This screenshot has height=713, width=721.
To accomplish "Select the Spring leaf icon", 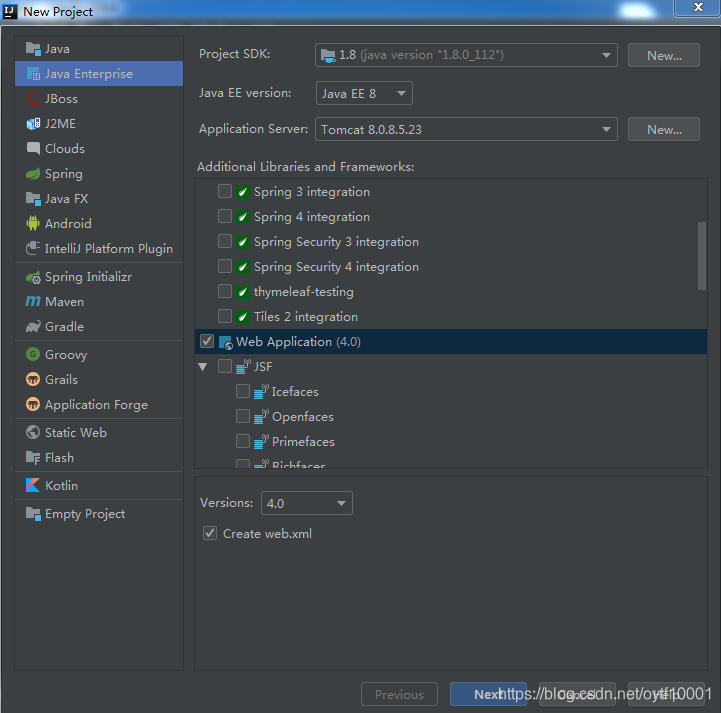I will coord(33,174).
